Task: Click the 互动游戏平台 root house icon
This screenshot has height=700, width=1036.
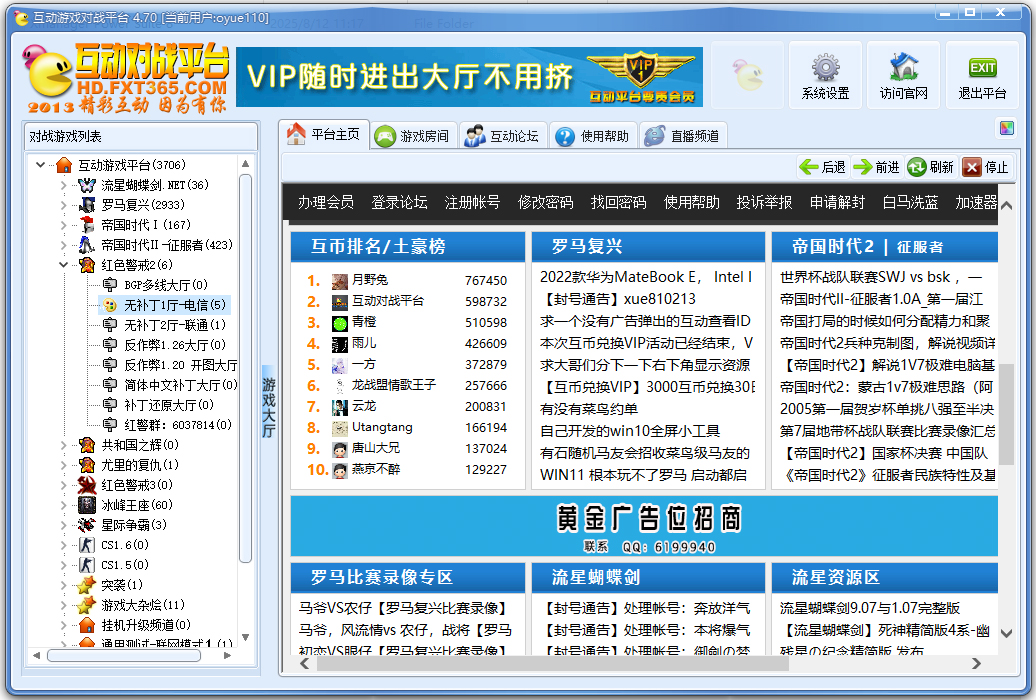Action: 64,165
